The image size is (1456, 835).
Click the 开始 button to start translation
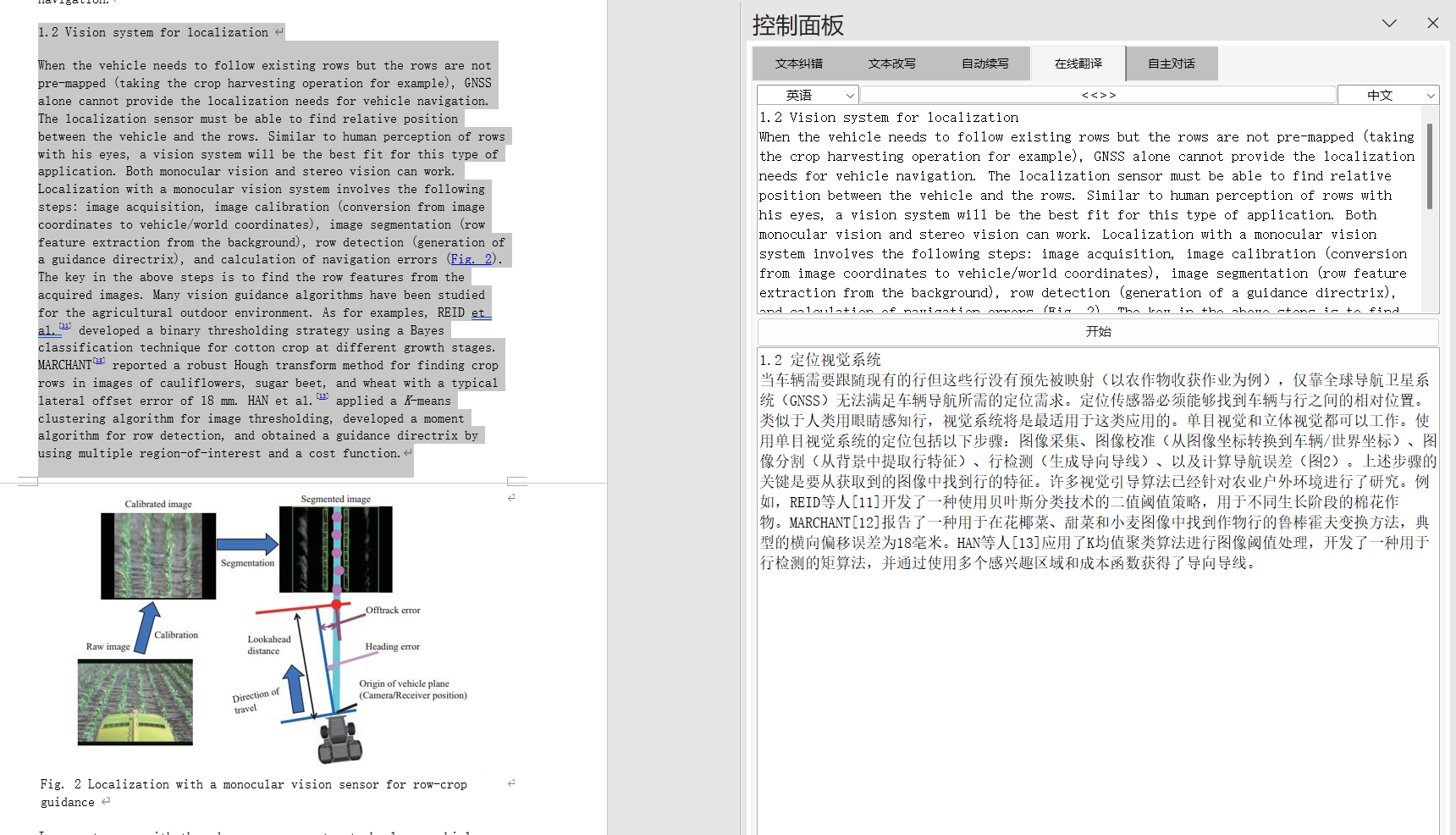tap(1098, 331)
